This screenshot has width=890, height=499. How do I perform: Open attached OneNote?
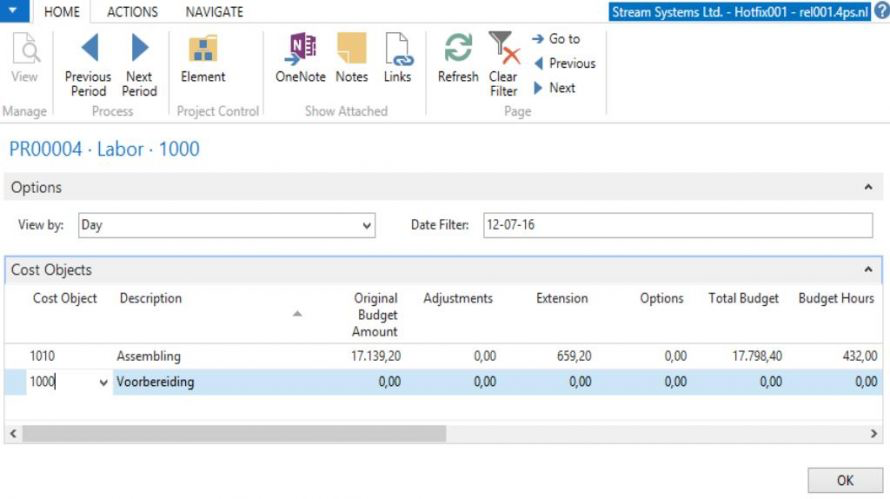click(300, 50)
